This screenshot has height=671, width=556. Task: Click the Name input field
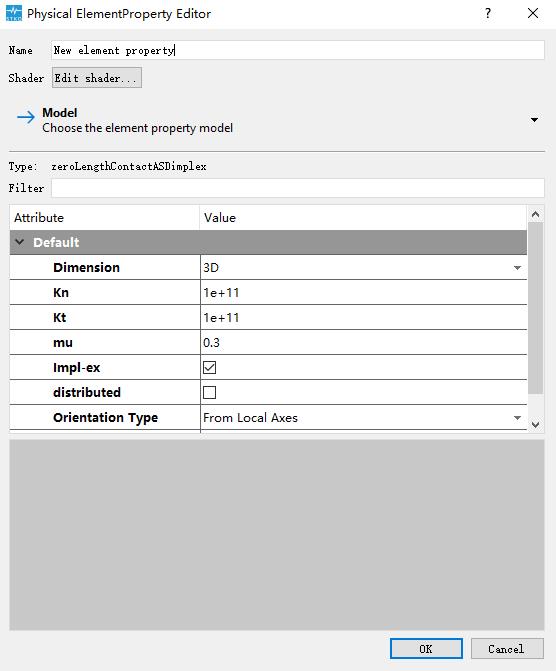point(298,50)
